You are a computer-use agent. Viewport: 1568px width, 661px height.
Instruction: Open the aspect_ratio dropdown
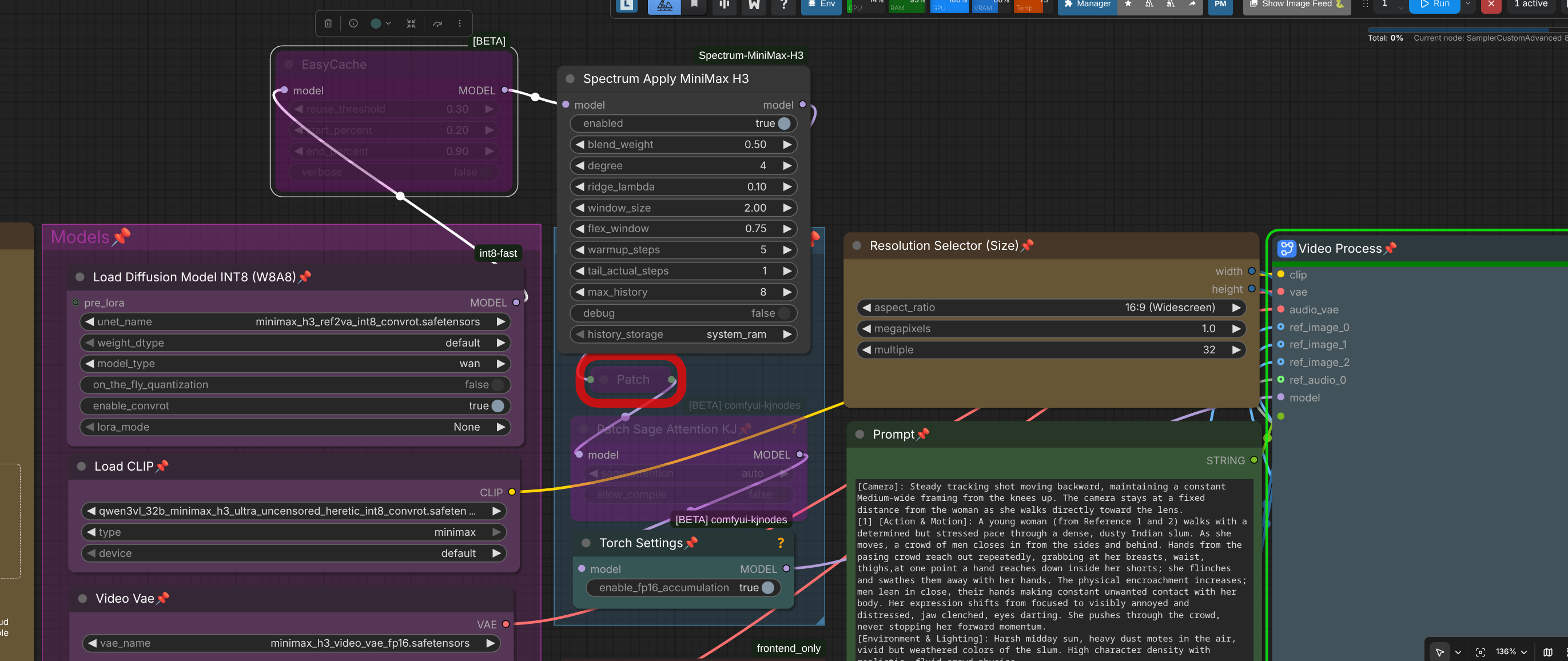1051,308
